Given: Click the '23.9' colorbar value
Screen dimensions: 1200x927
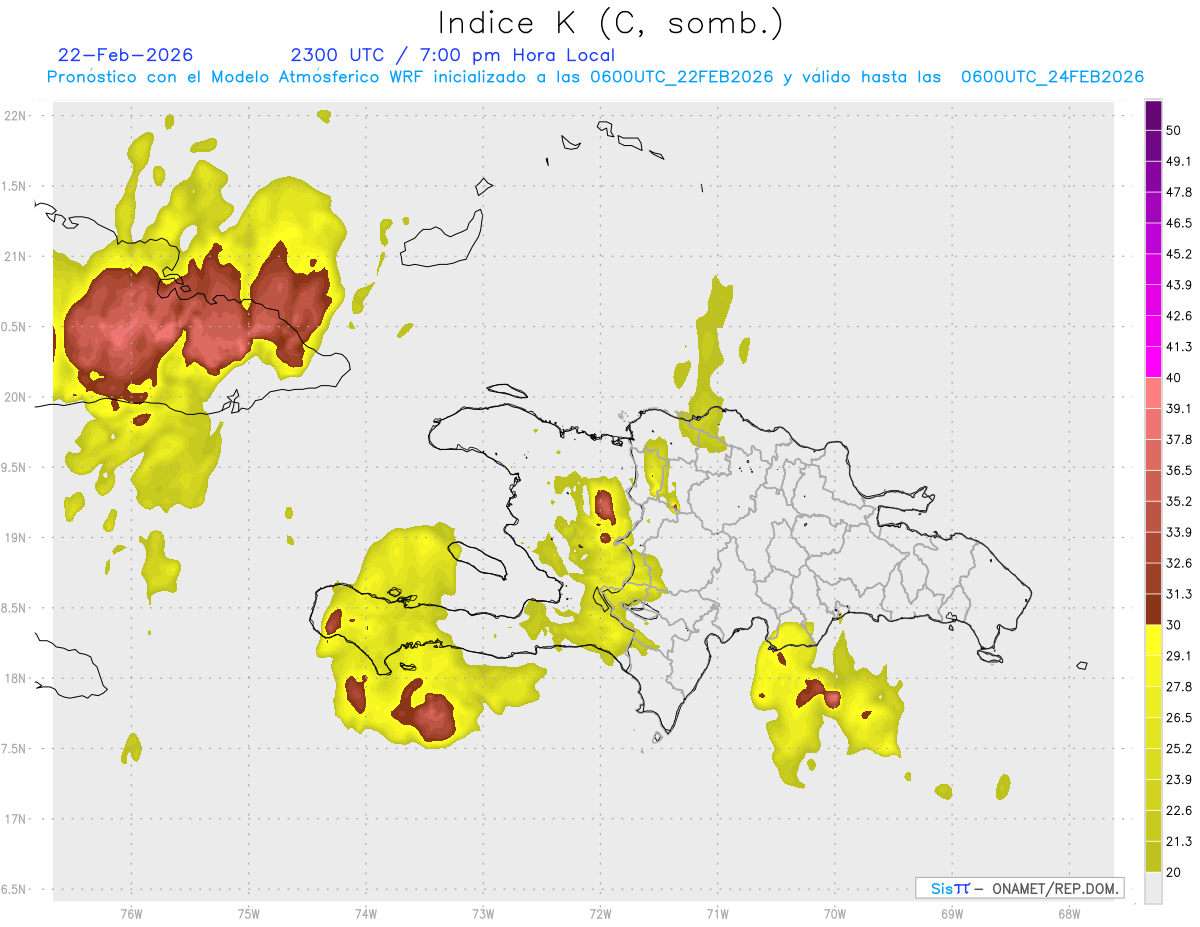Looking at the screenshot, I should (1179, 779).
